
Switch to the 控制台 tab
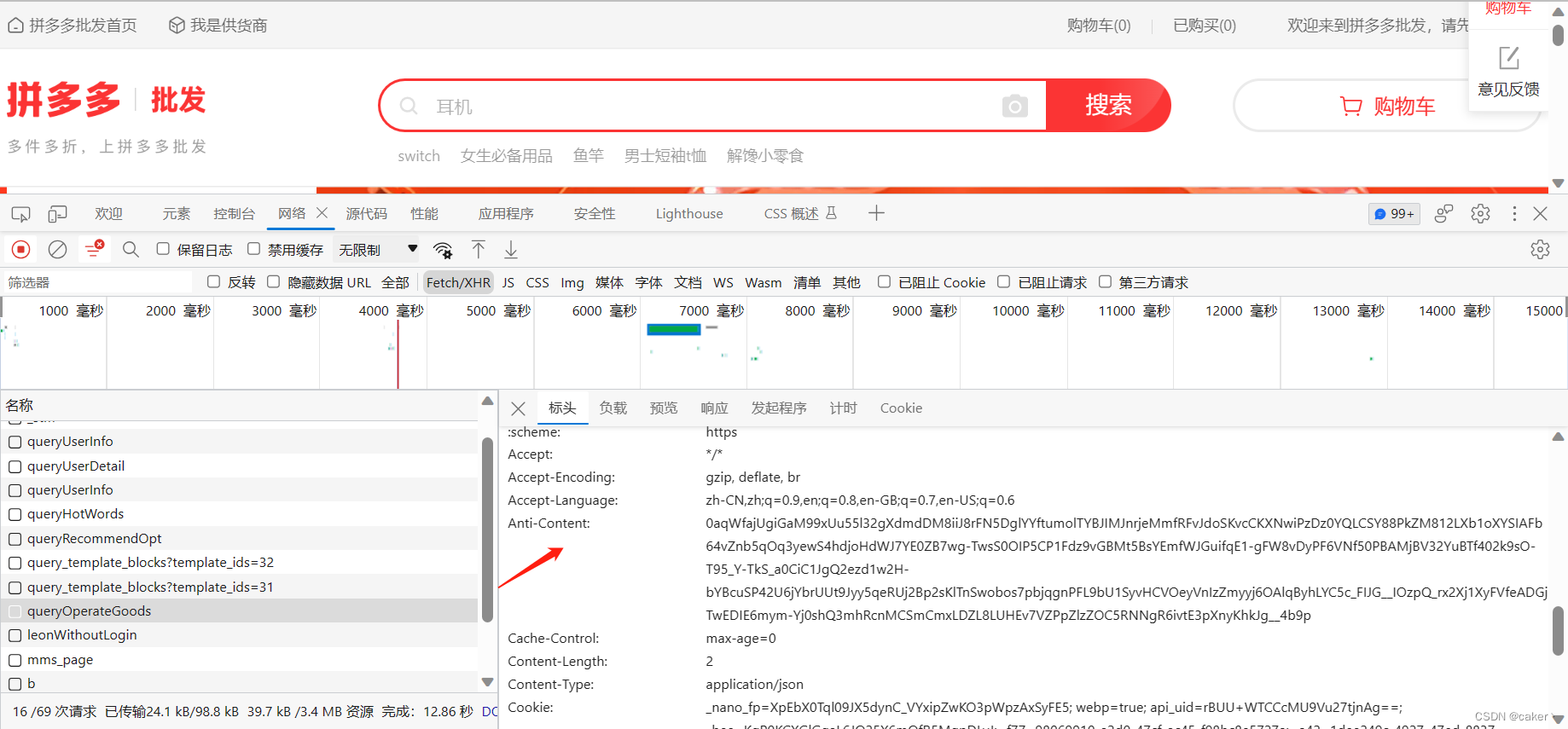coord(234,213)
